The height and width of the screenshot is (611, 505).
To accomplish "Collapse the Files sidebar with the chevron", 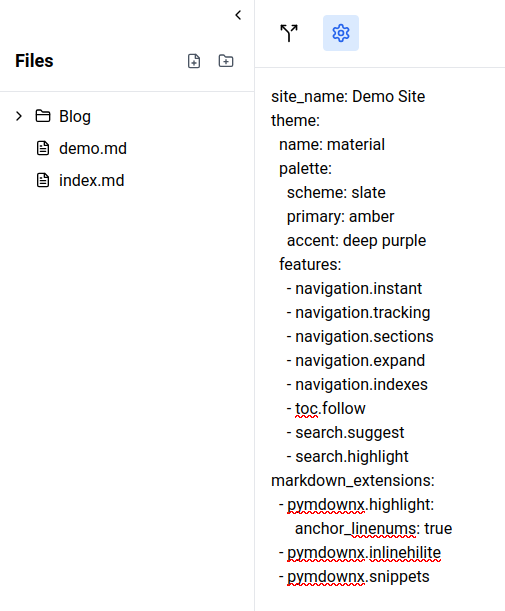I will pyautogui.click(x=238, y=15).
